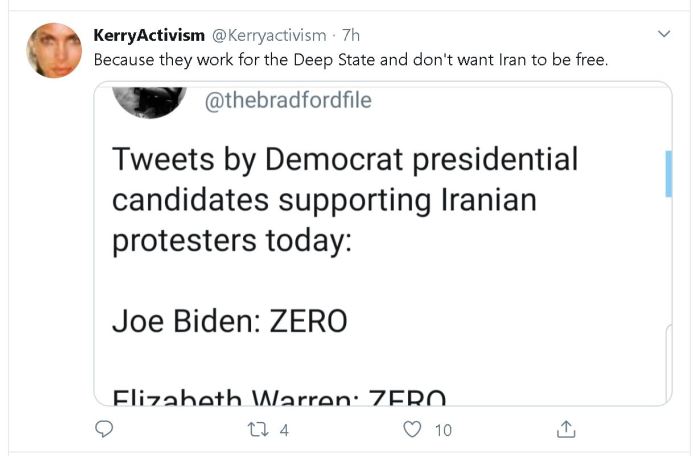
Task: Click the blue scrollbar thumb in the image
Action: click(x=667, y=173)
